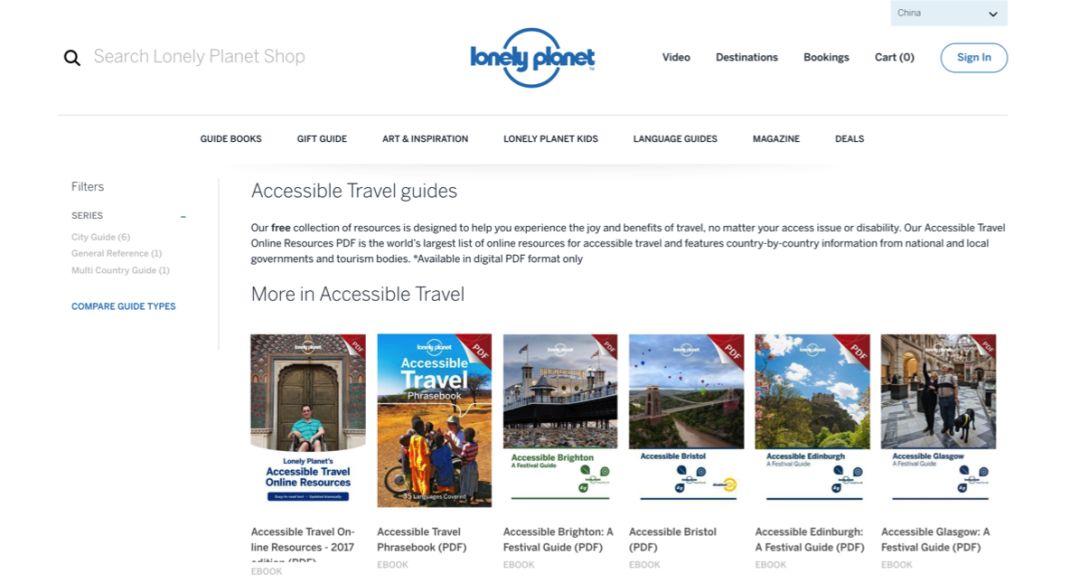The height and width of the screenshot is (583, 1080).
Task: Filter by General Reference series
Action: [116, 254]
